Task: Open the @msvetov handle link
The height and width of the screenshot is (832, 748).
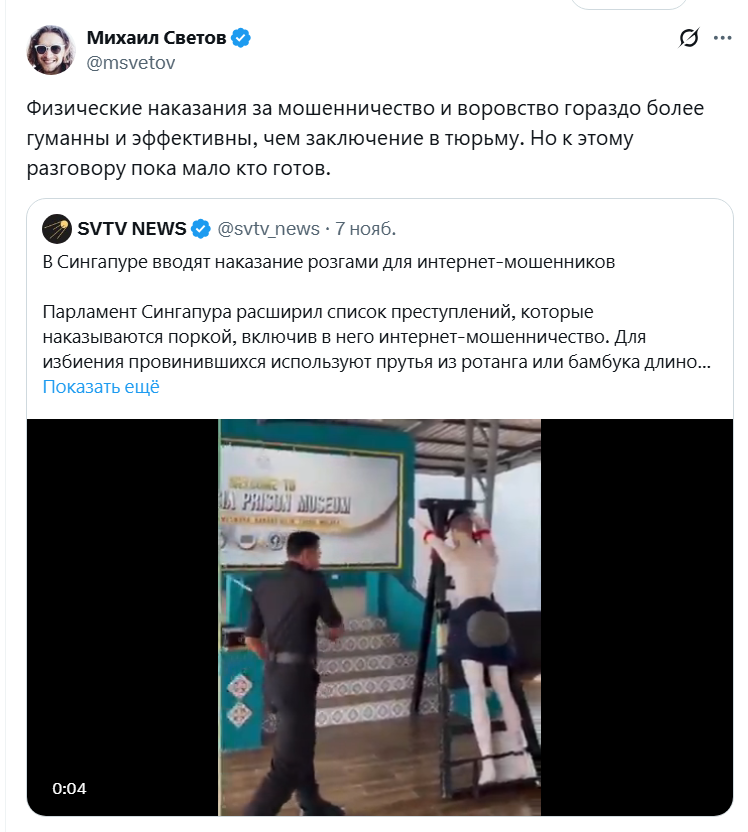Action: 131,63
